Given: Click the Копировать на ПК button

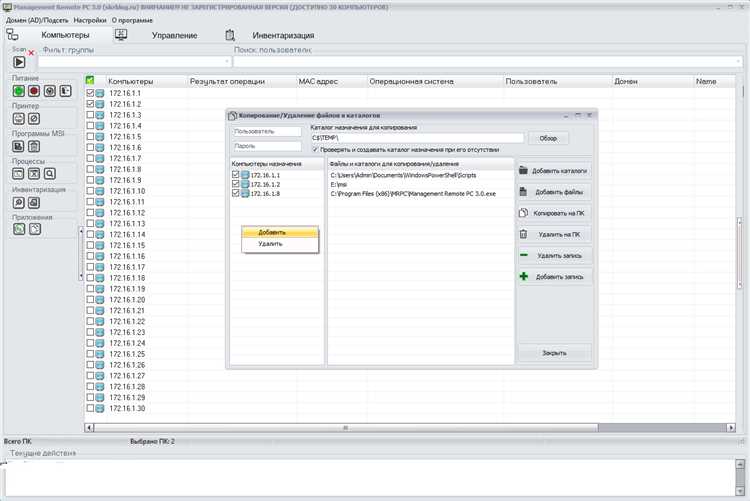Looking at the screenshot, I should point(554,213).
